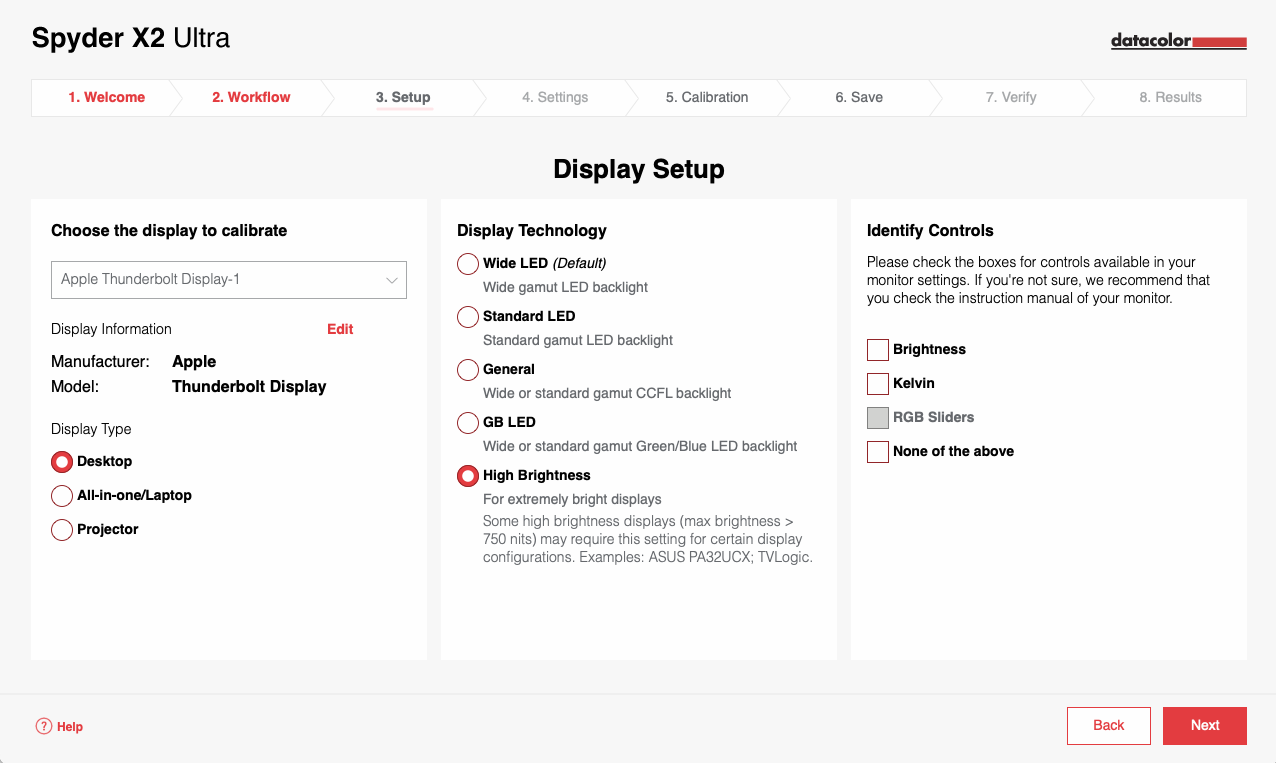Image resolution: width=1276 pixels, height=763 pixels.
Task: Click the Display Information label
Action: (x=111, y=329)
